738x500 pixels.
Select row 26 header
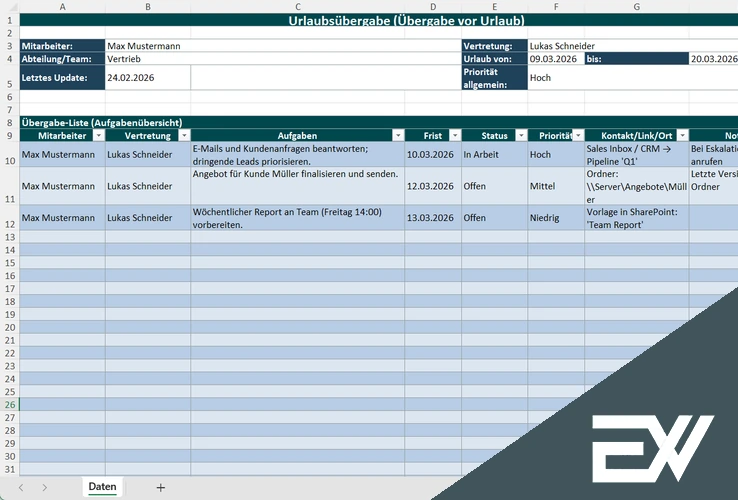point(10,404)
